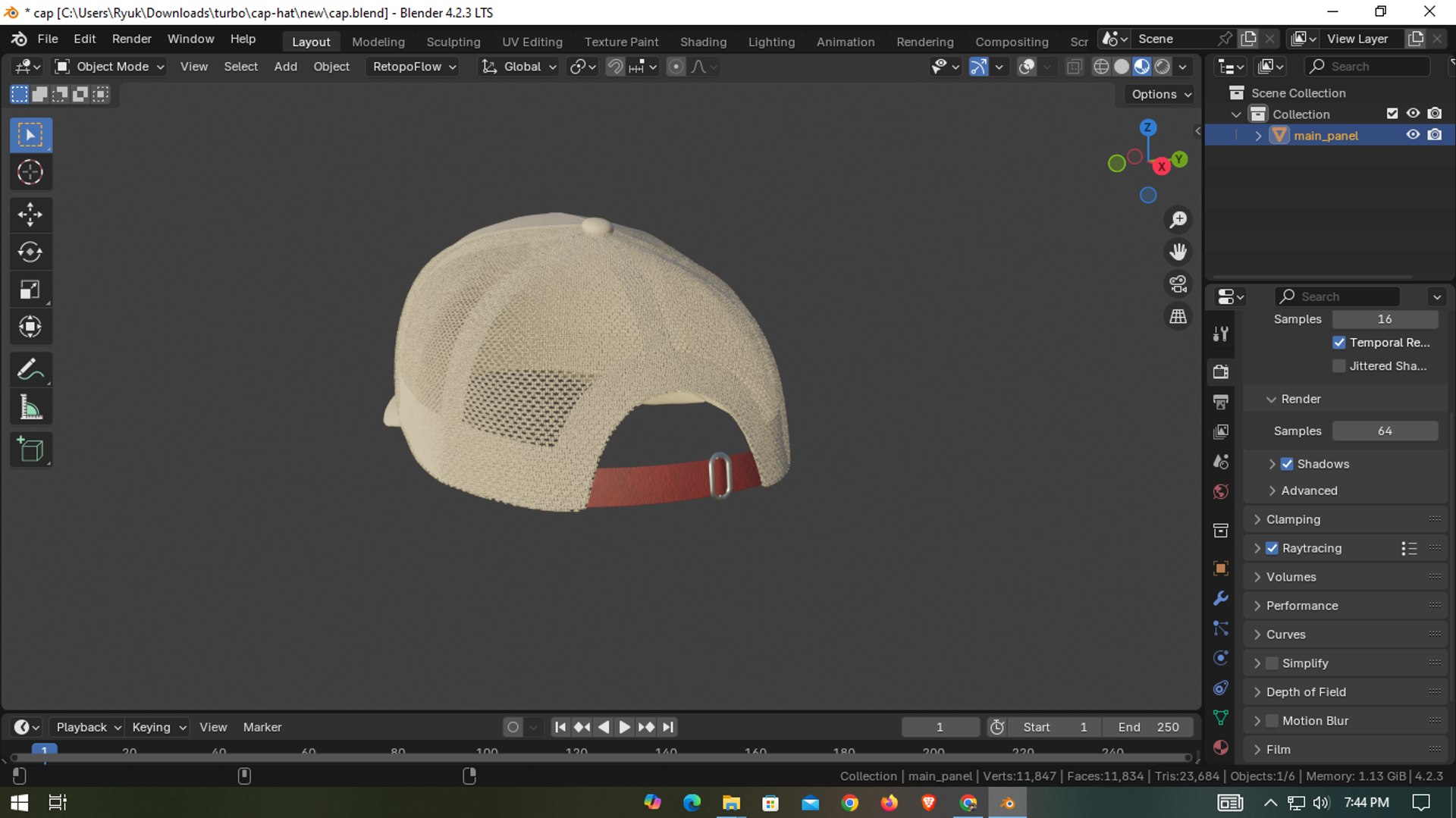The image size is (1456, 818).
Task: Open the Object Mode dropdown
Action: [111, 67]
